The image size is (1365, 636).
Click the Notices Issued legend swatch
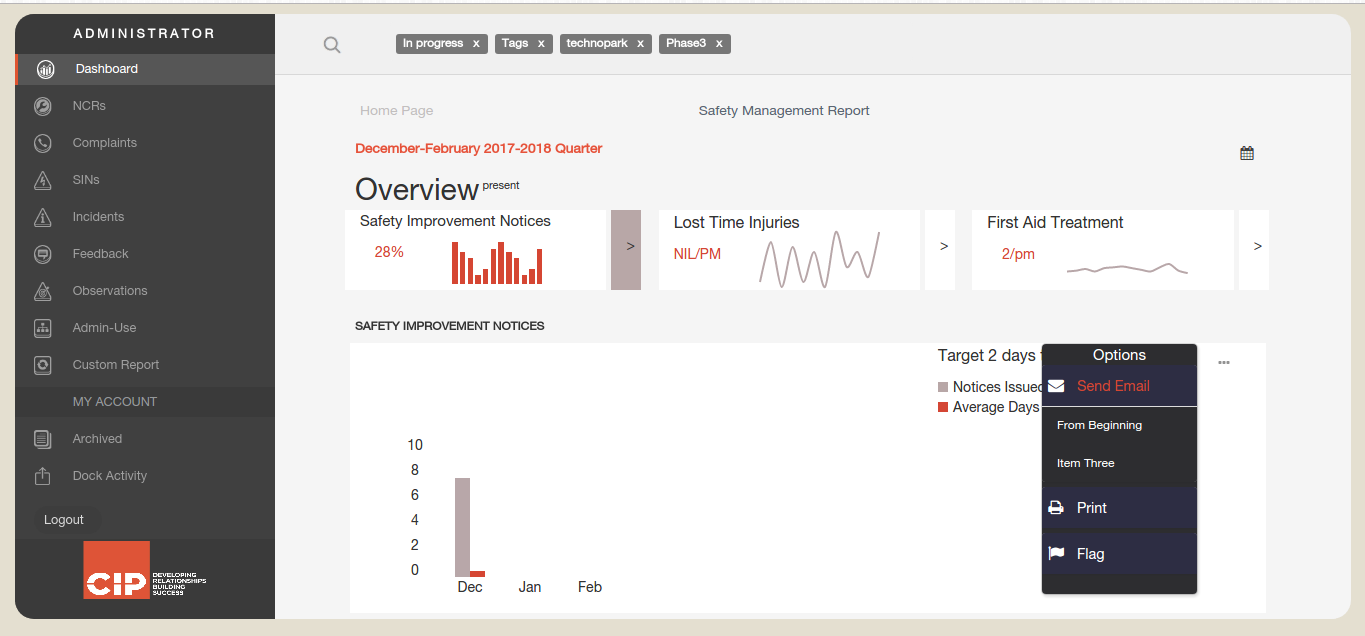tap(943, 387)
